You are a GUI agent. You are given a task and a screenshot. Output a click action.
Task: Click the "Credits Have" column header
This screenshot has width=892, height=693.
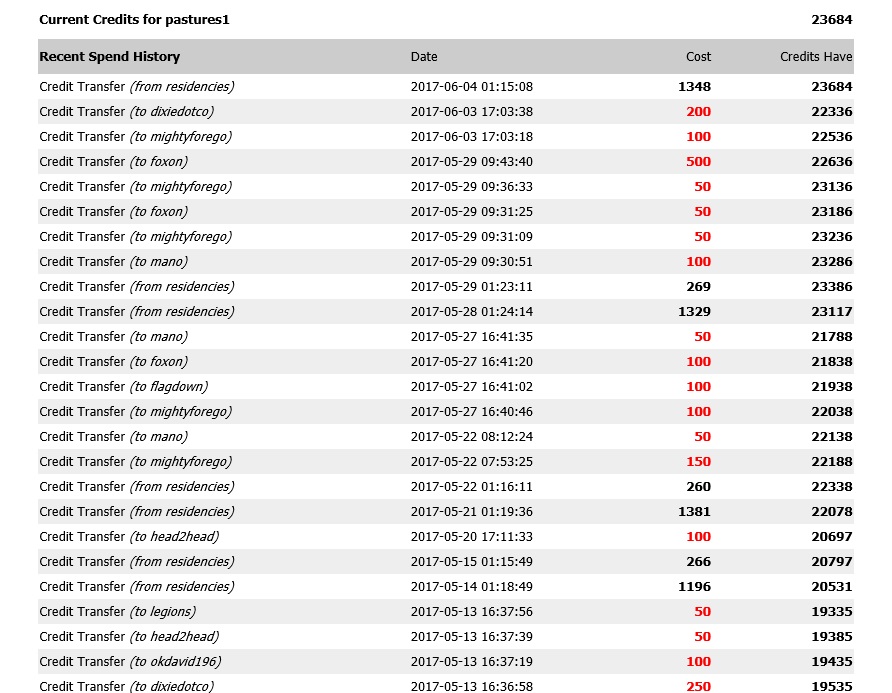coord(816,57)
